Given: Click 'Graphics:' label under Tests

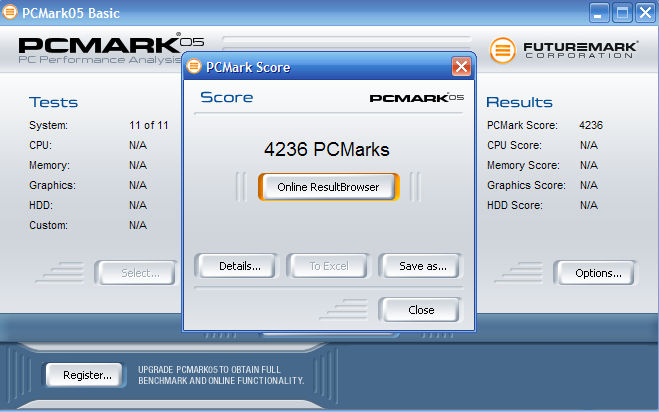Looking at the screenshot, I should pos(52,185).
